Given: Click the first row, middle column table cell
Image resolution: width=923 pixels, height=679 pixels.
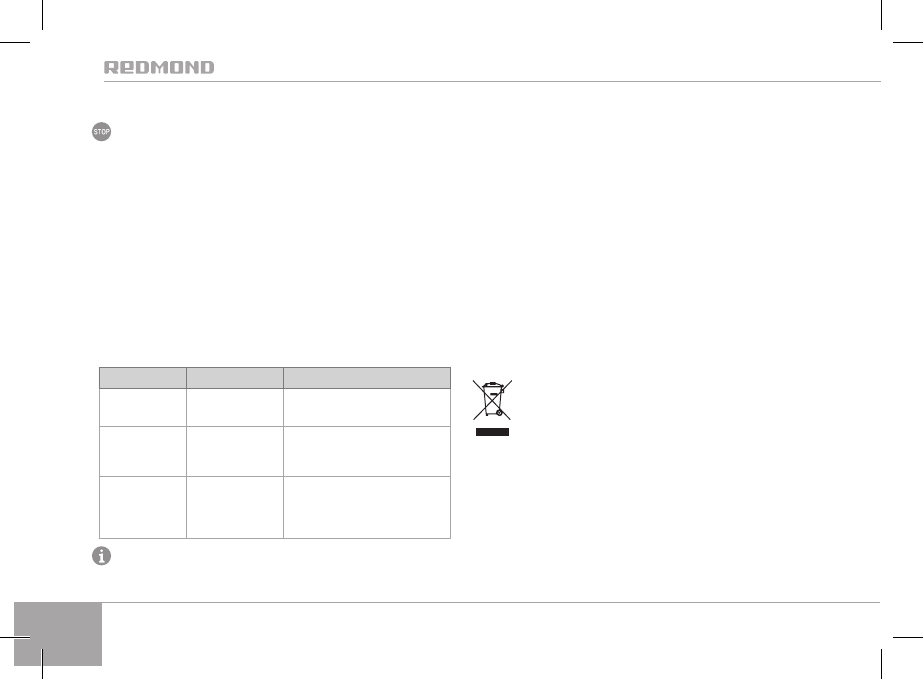Looking at the screenshot, I should pos(234,405).
